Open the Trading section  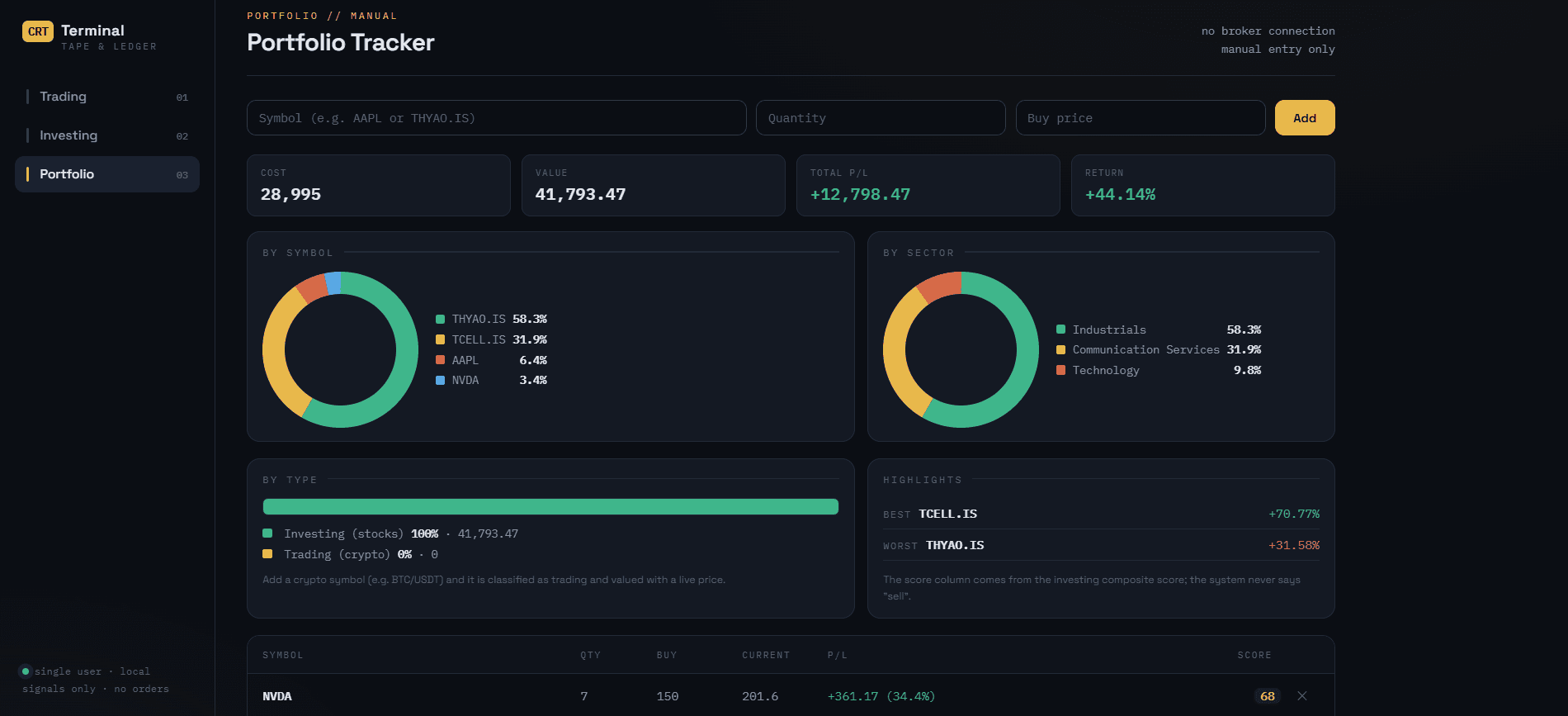click(107, 97)
